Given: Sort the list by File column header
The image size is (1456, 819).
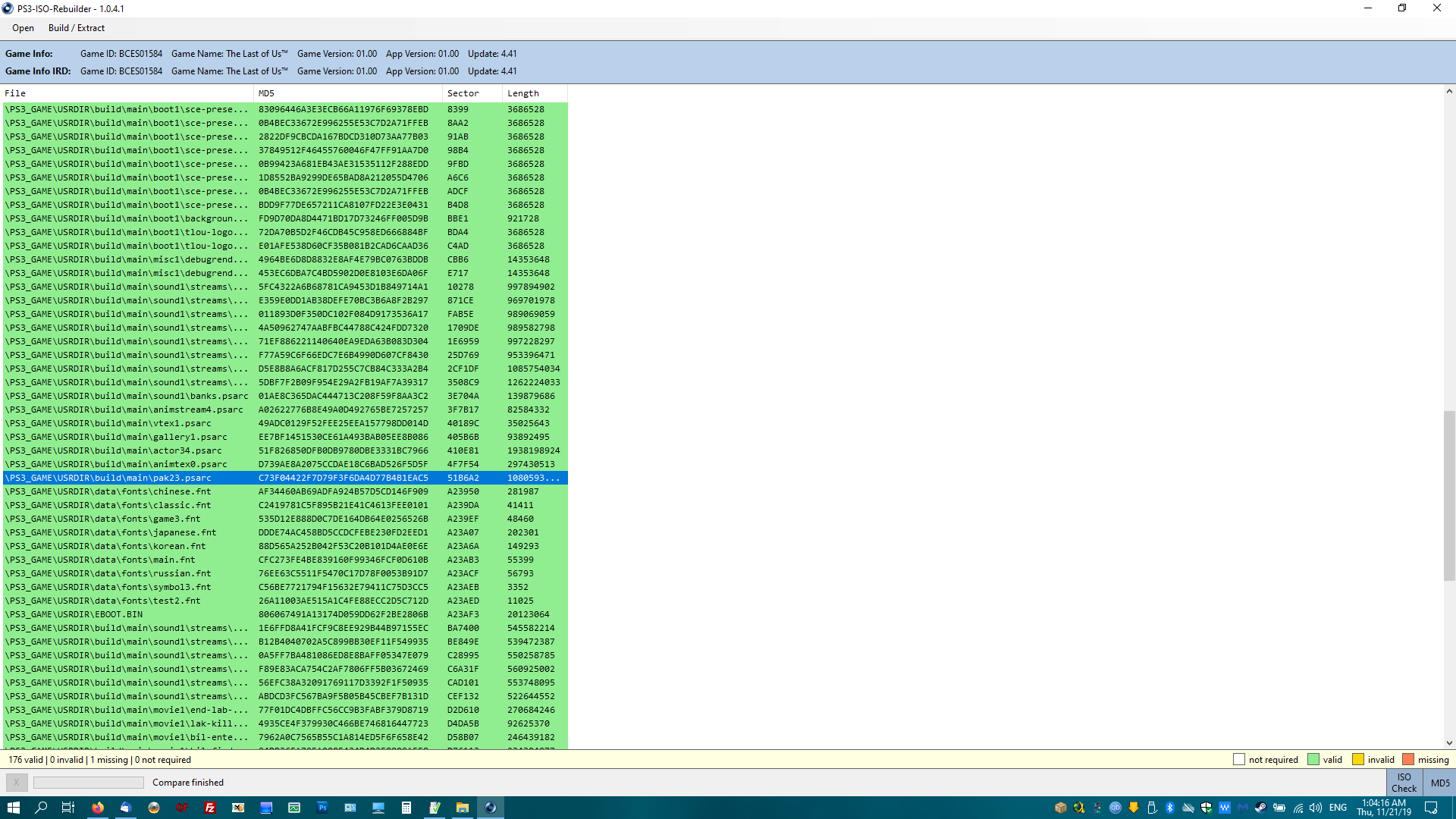Looking at the screenshot, I should [128, 93].
